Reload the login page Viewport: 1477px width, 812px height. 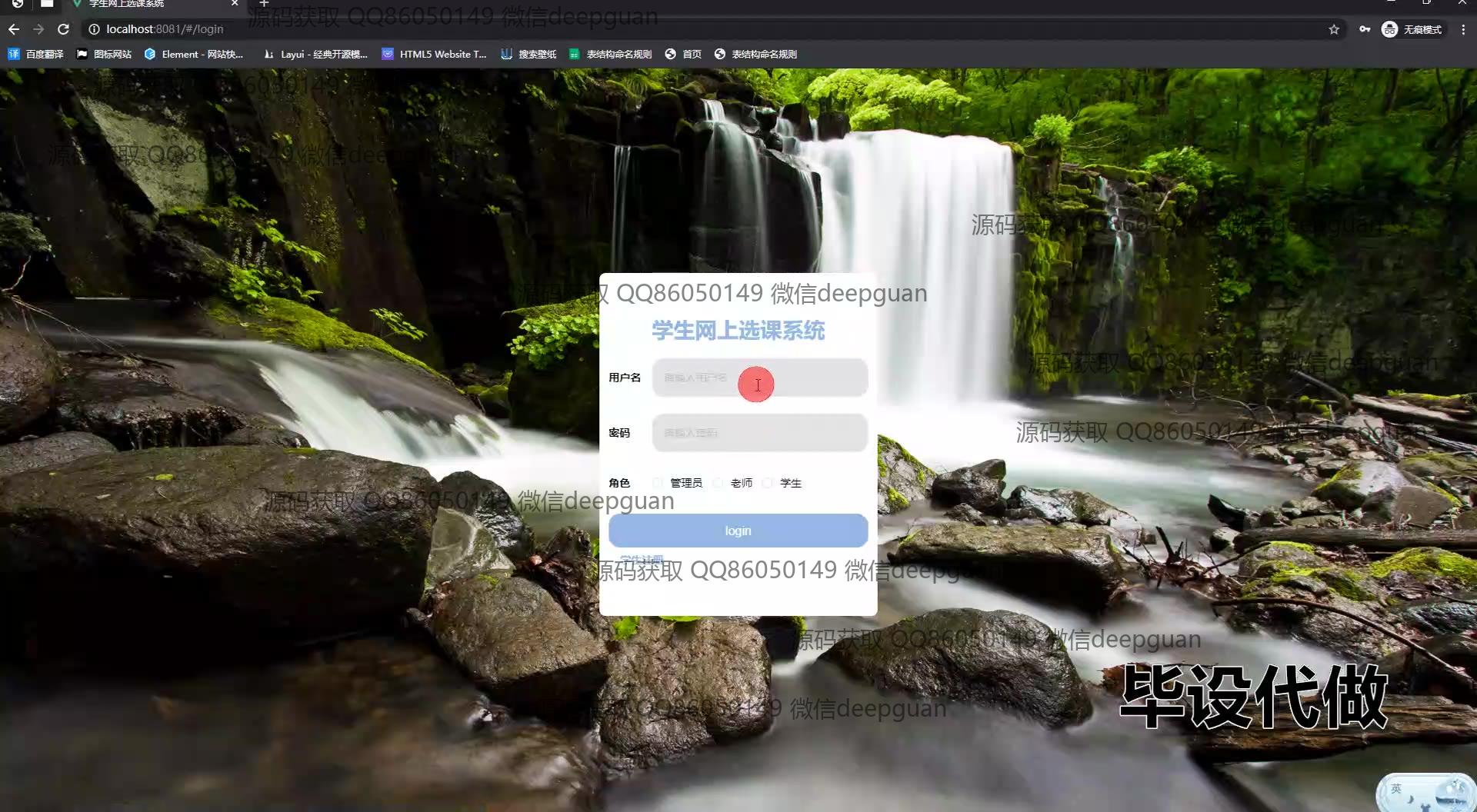tap(64, 29)
